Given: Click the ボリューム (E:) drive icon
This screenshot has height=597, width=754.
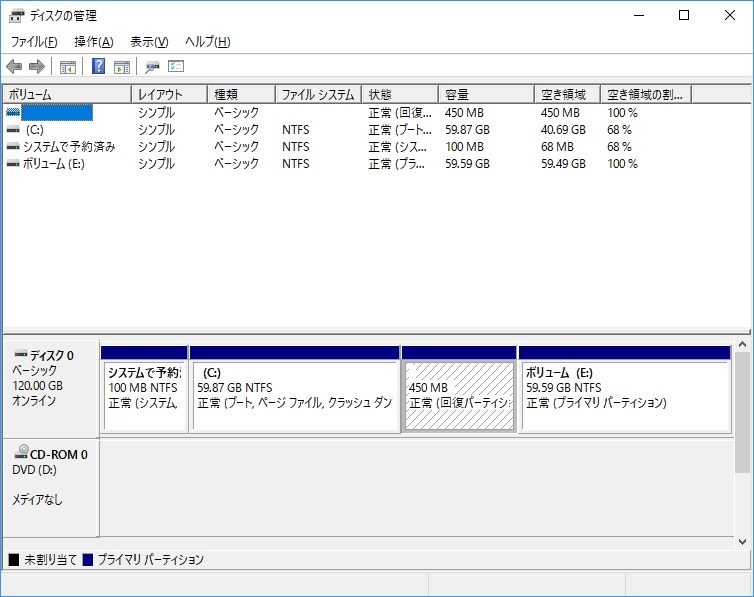Looking at the screenshot, I should (x=13, y=164).
